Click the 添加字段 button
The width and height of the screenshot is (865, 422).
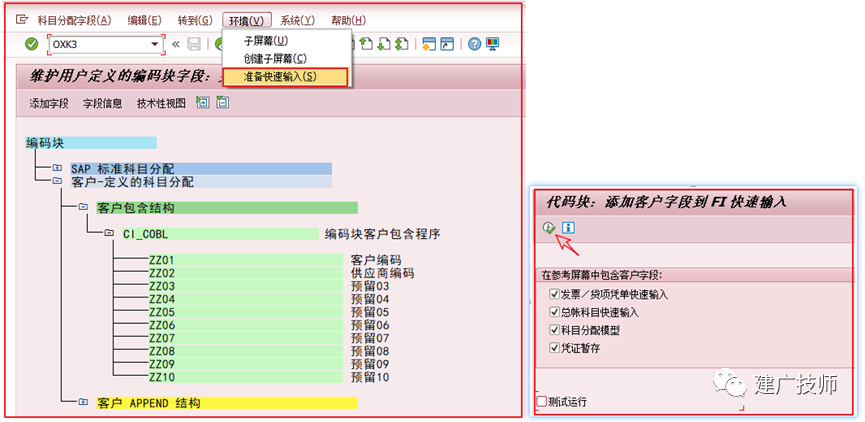[49, 103]
